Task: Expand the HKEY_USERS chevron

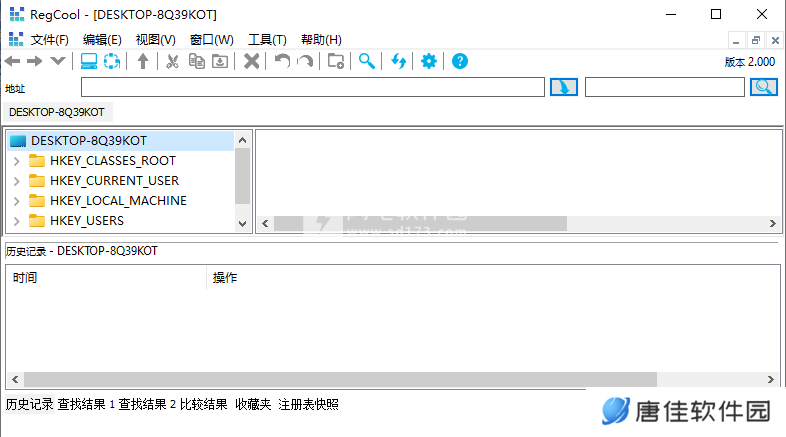Action: (x=17, y=221)
